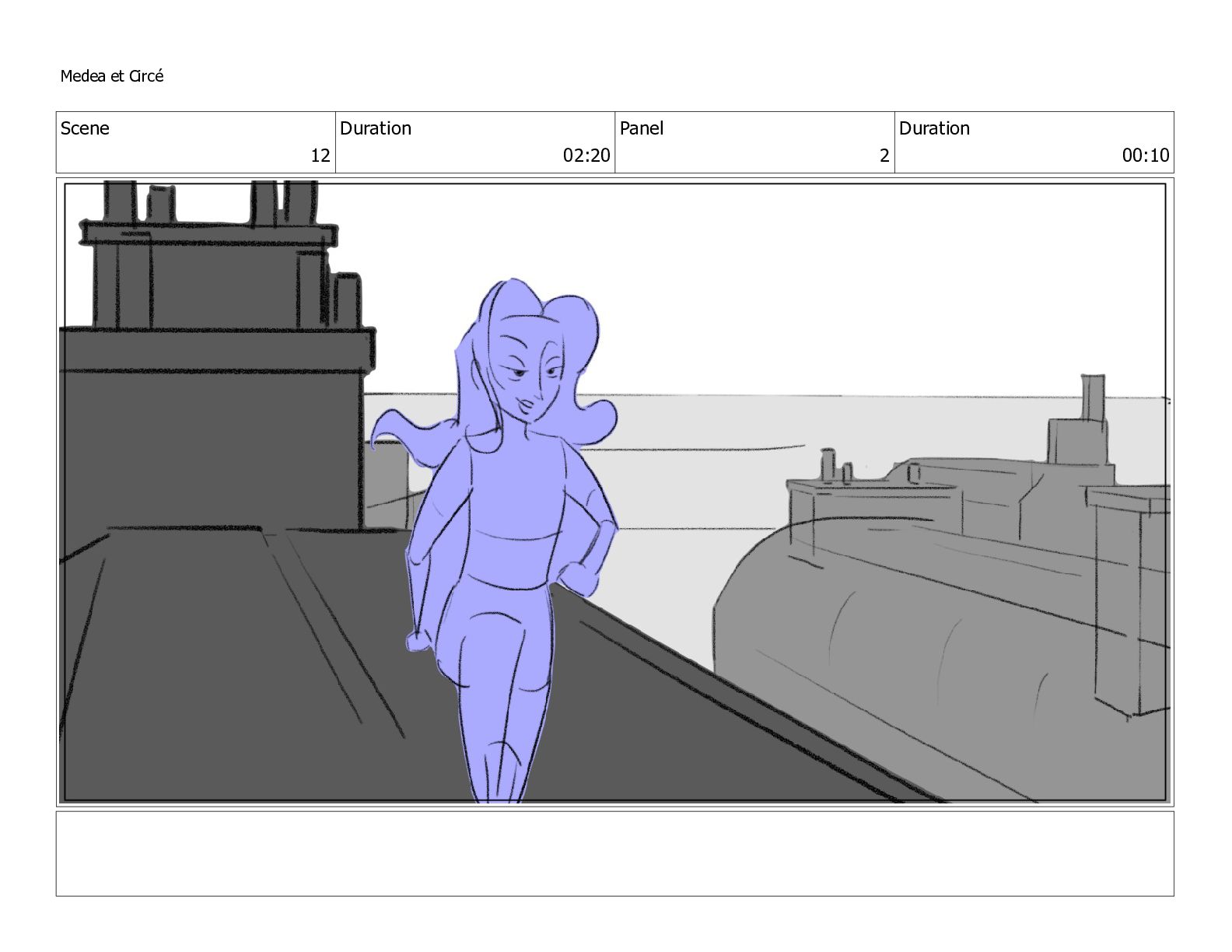The image size is (1232, 952).
Task: Click the 'Panel' header label
Action: (642, 128)
